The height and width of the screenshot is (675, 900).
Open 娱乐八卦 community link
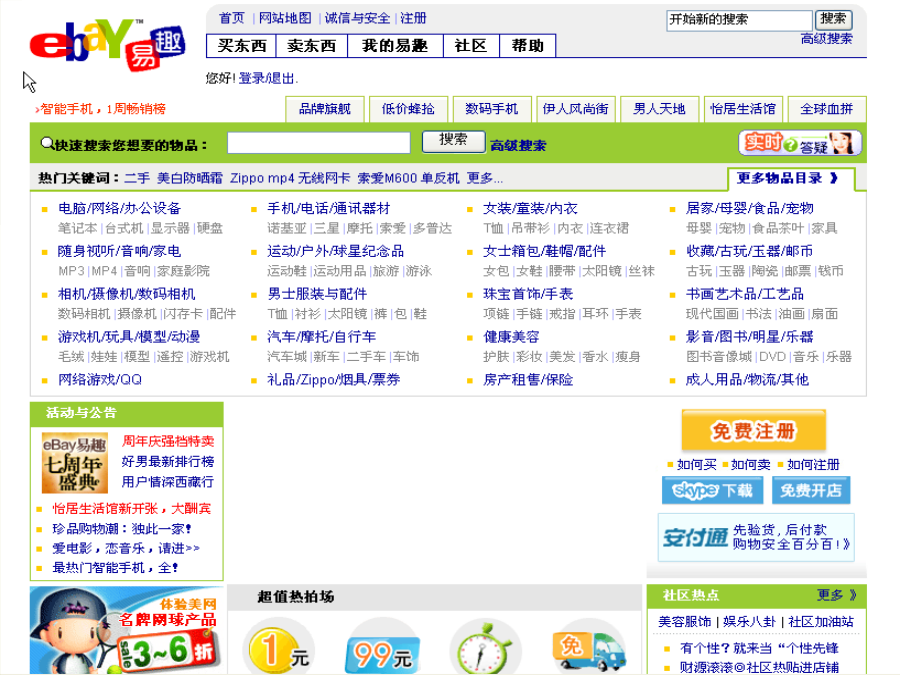750,622
